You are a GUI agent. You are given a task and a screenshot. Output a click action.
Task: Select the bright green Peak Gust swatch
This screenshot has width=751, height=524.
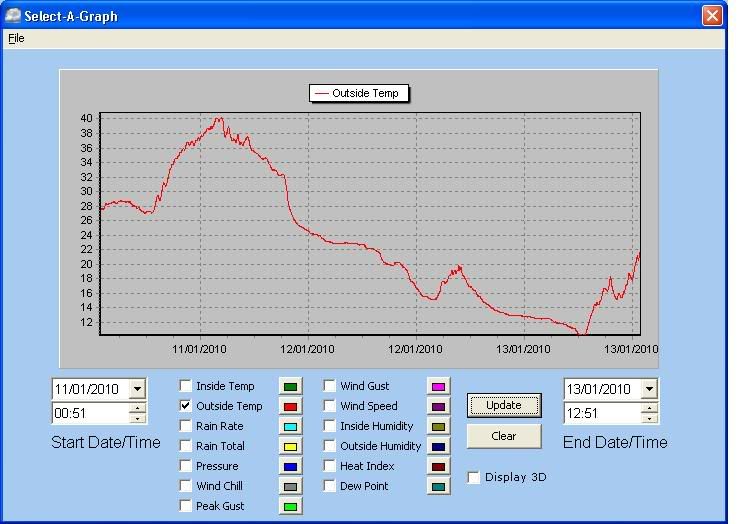click(290, 507)
